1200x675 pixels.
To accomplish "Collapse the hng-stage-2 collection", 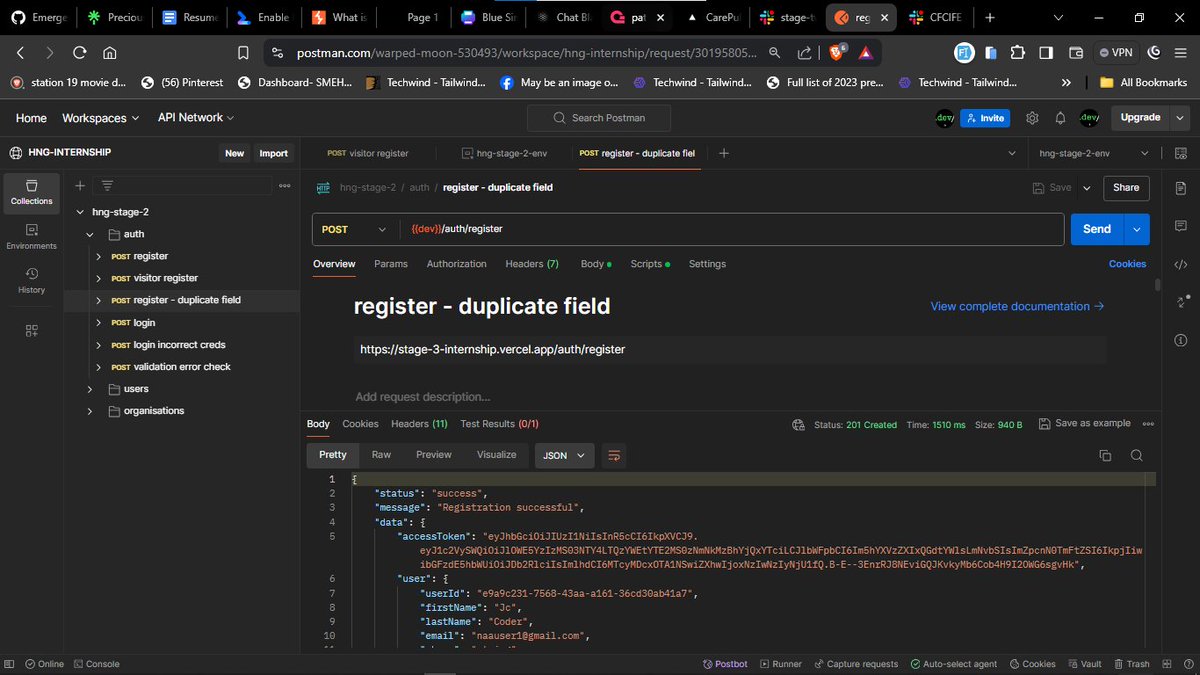I will [79, 212].
